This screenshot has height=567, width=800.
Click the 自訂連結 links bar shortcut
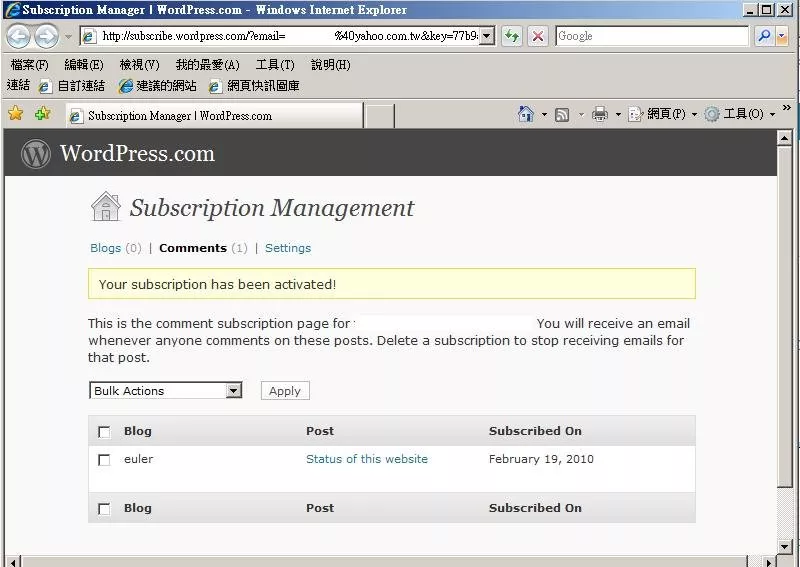tap(72, 86)
